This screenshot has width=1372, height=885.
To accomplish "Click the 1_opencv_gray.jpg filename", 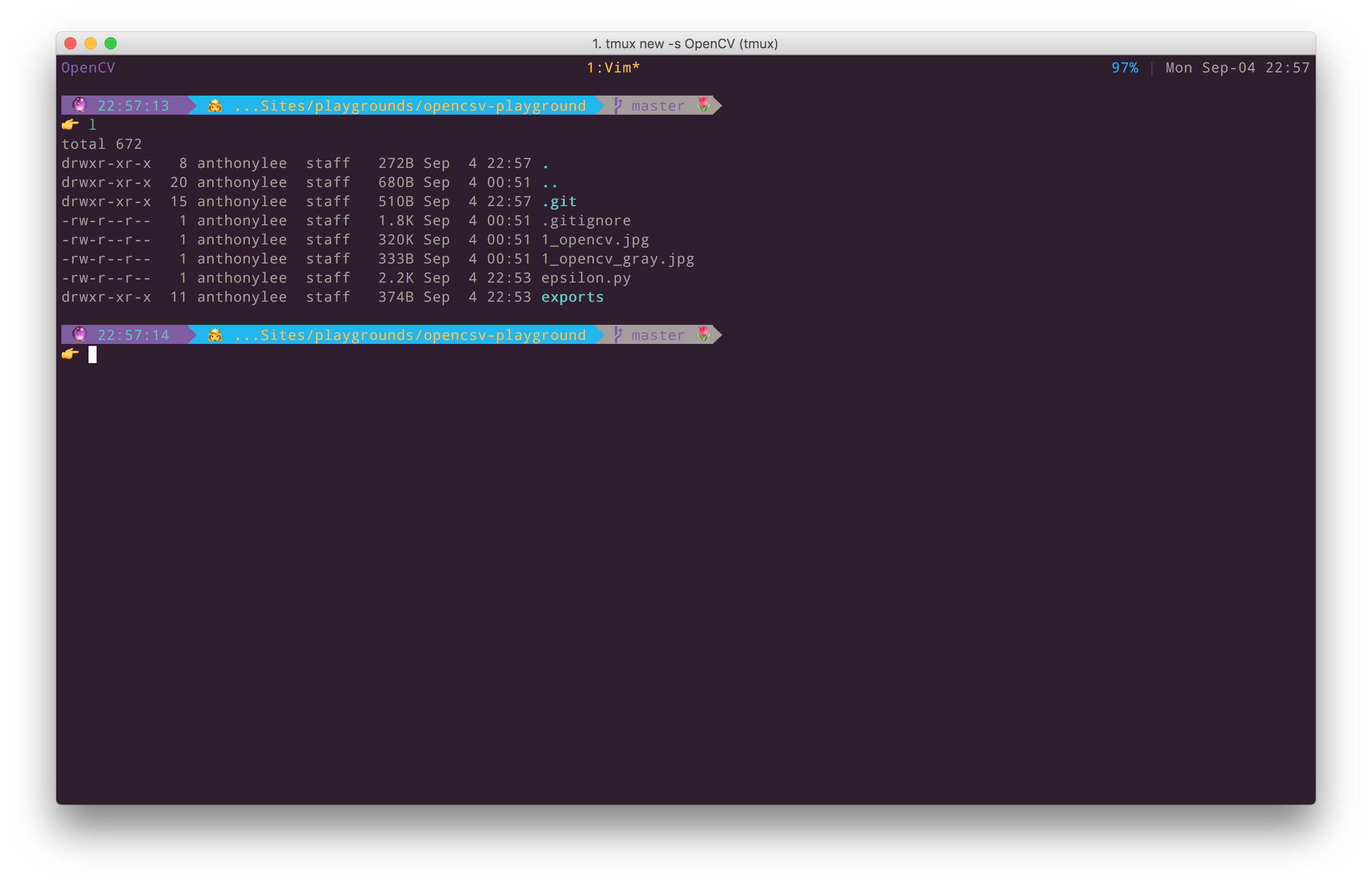I will tap(617, 259).
